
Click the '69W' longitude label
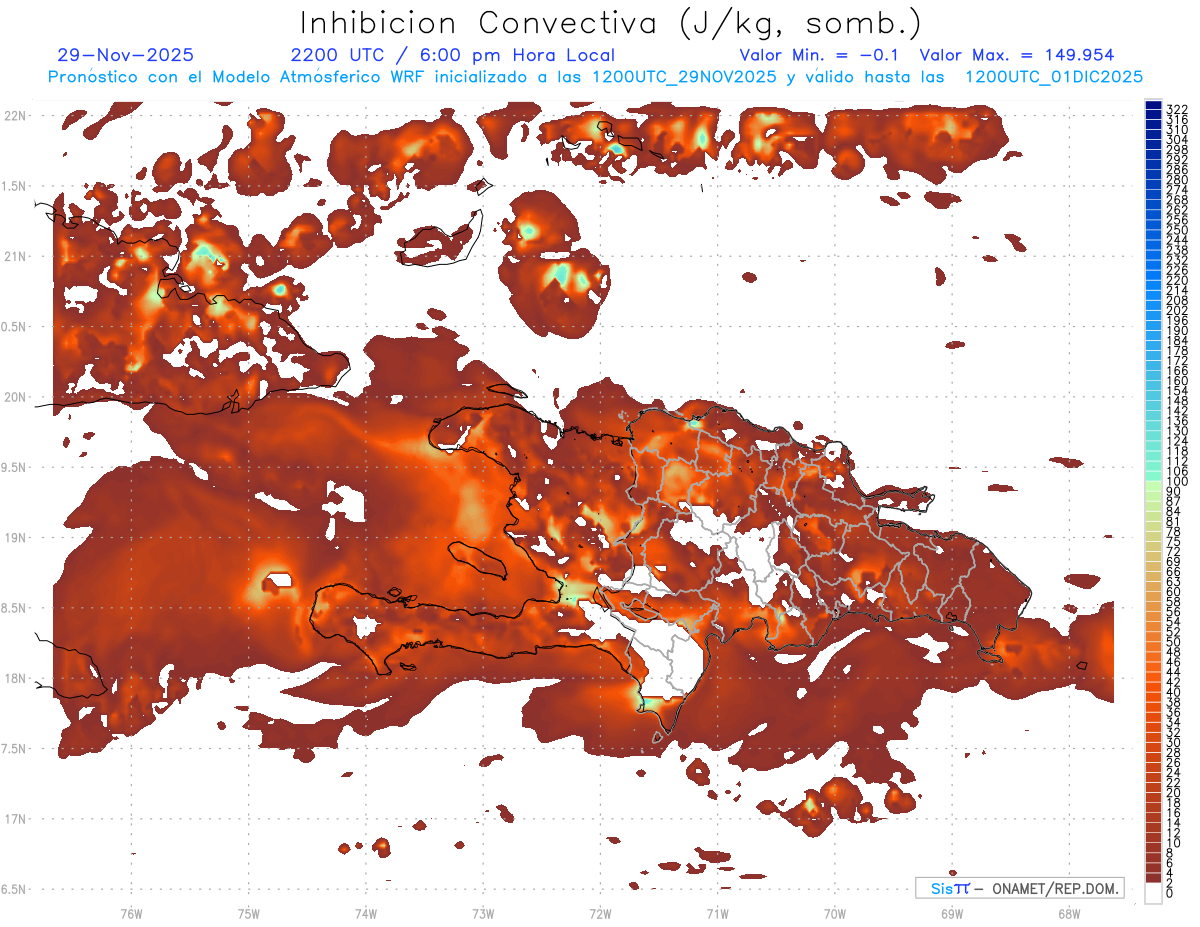951,913
